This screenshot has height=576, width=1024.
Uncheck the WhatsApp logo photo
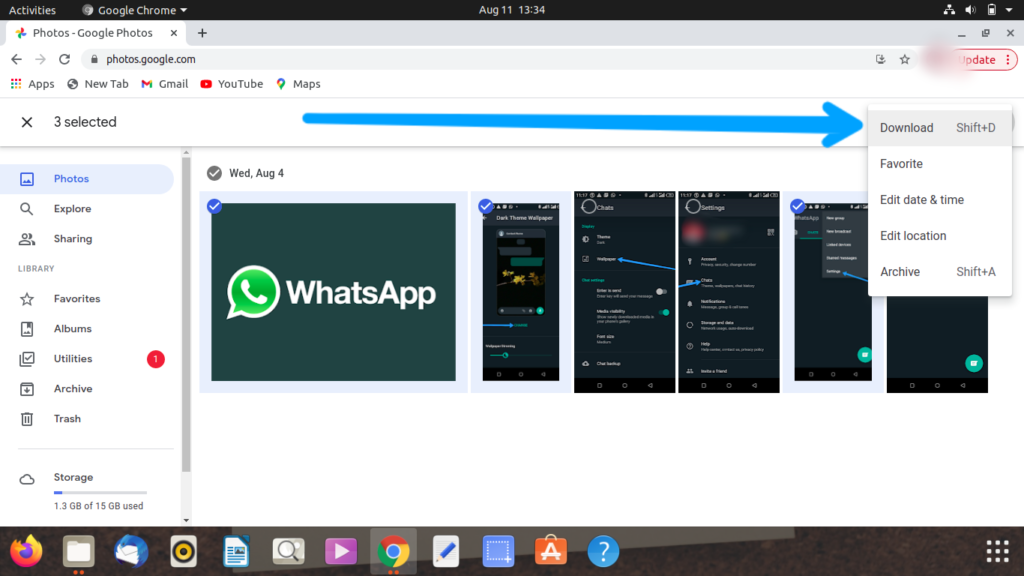click(x=214, y=206)
